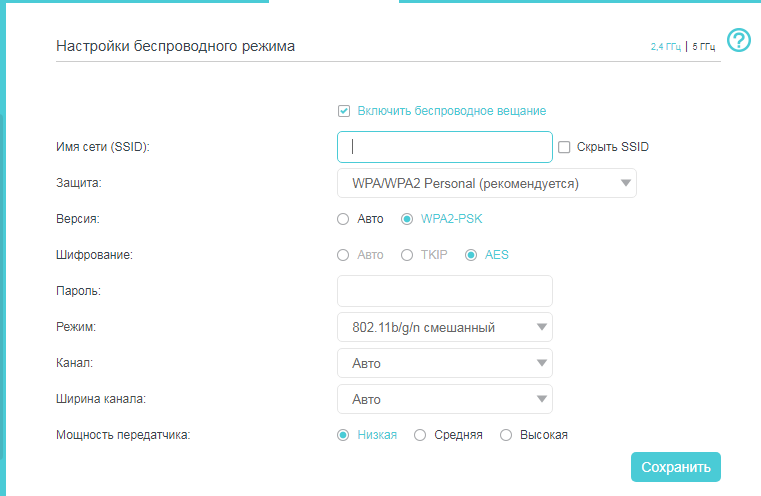Expand the Режим 802.11b/g/n dropdown
761x496 pixels.
click(x=445, y=327)
